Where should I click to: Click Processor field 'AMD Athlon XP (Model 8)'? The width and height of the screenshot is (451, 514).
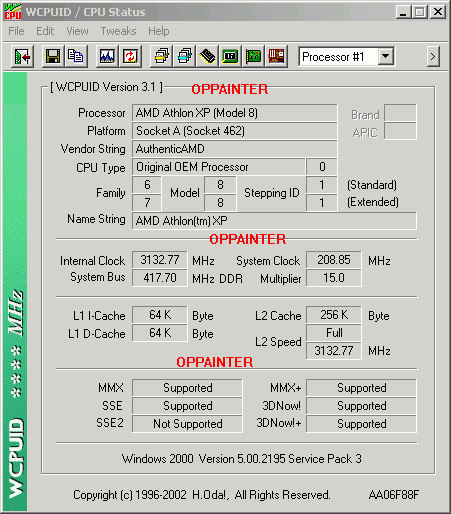click(x=235, y=113)
